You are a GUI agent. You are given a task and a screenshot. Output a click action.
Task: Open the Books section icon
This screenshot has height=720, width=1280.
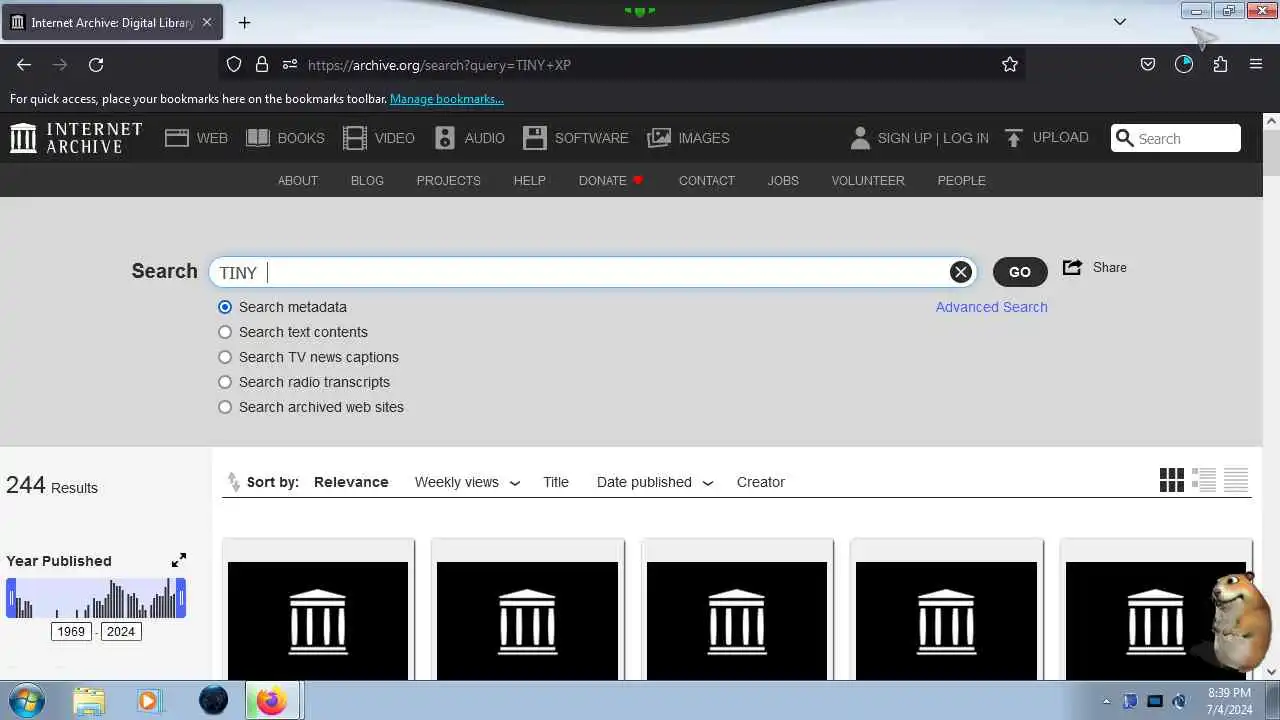258,138
